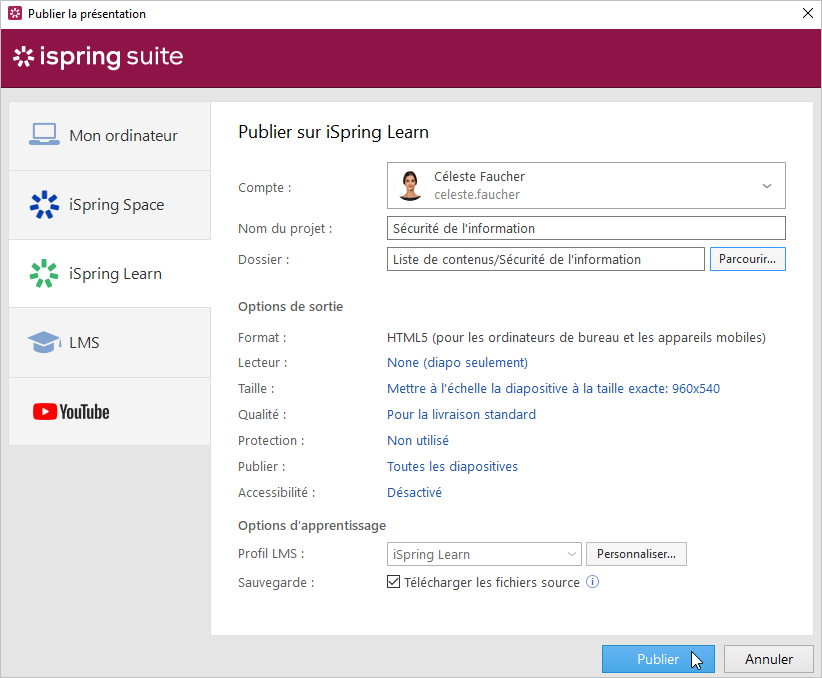Screen dimensions: 822x678
Task: Click the blue iSpring Space star icon
Action: point(44,205)
